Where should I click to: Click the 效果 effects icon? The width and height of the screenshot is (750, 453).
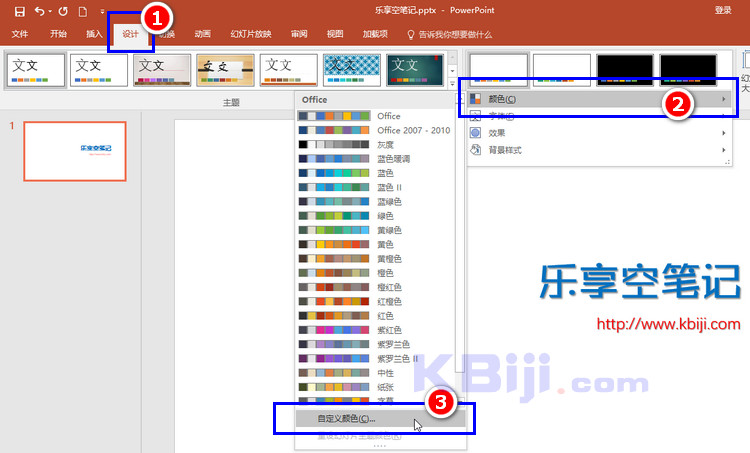475,133
